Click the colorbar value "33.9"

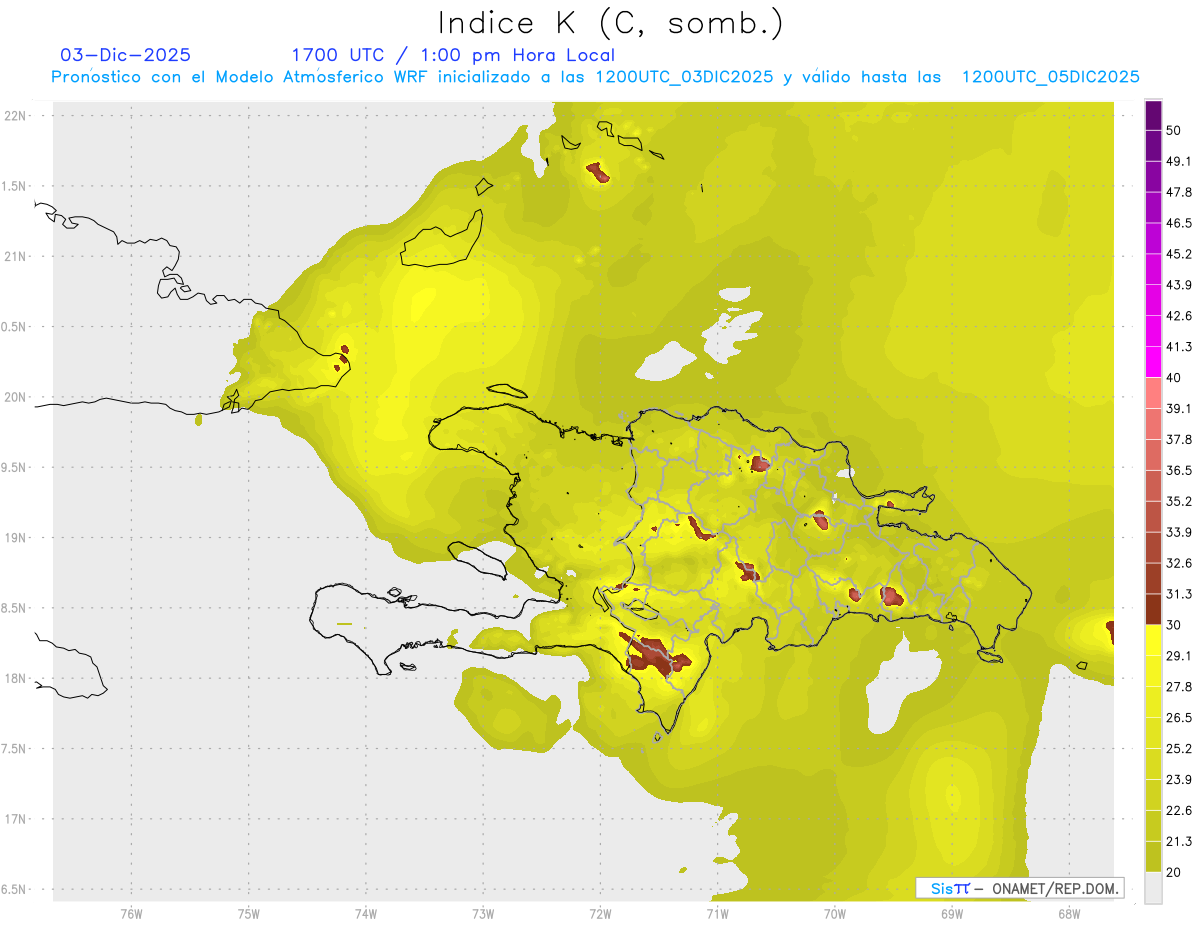click(x=1179, y=532)
